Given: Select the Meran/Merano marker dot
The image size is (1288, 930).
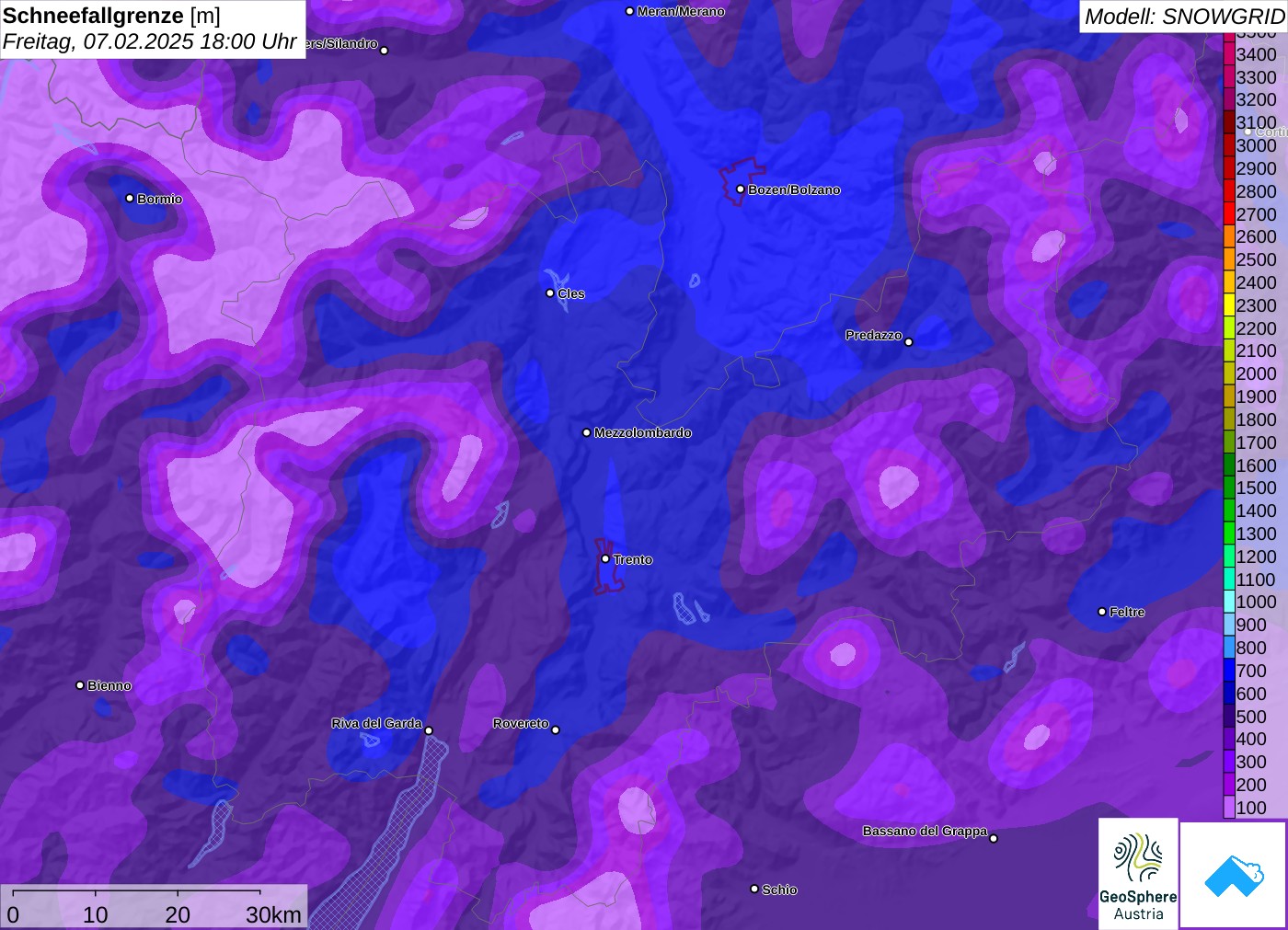Looking at the screenshot, I should pyautogui.click(x=629, y=11).
